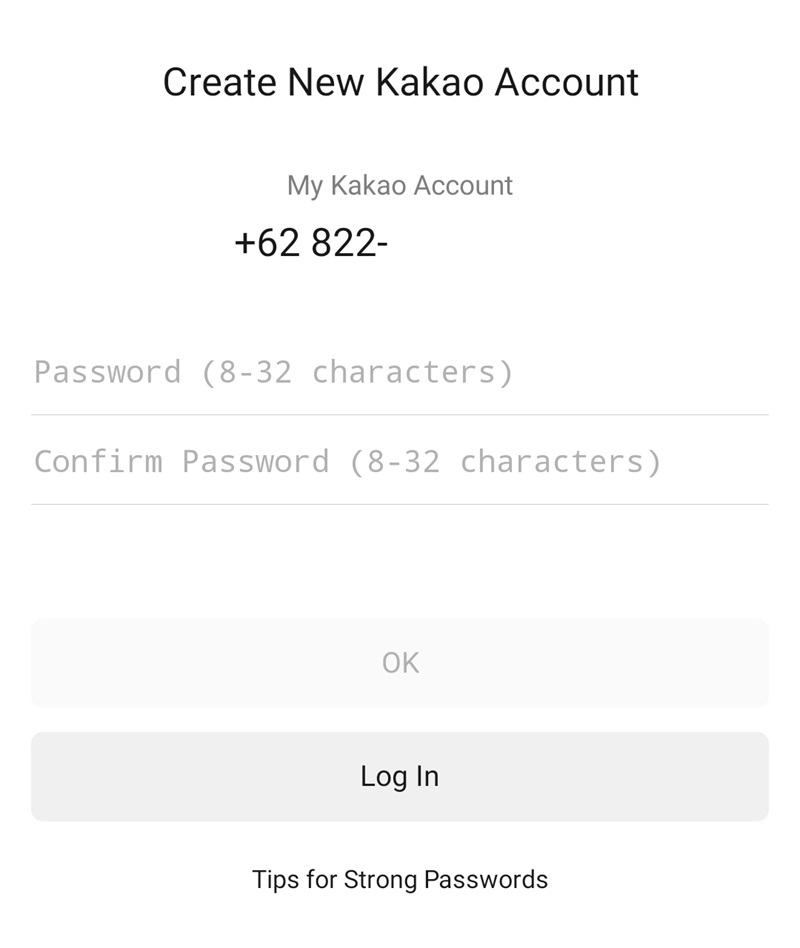Click the +62 822- phone number

tap(311, 243)
